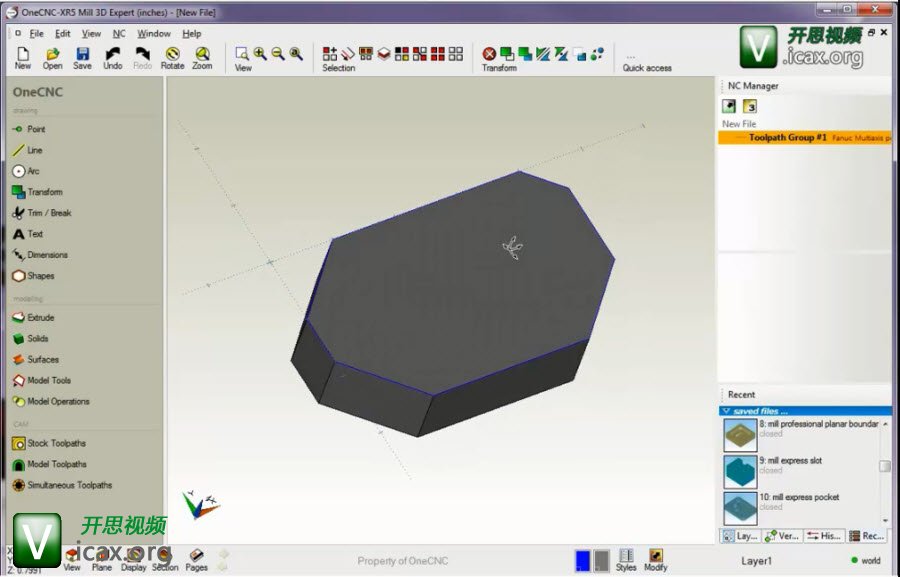900x577 pixels.
Task: Open Stock Toolpaths in CAM section
Action: (x=55, y=443)
